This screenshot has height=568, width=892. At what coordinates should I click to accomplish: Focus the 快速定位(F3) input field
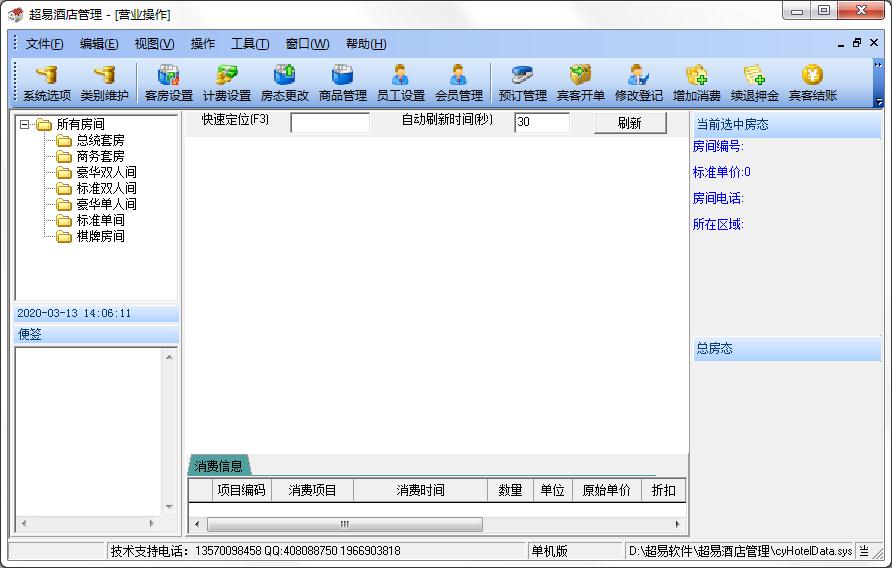point(330,122)
